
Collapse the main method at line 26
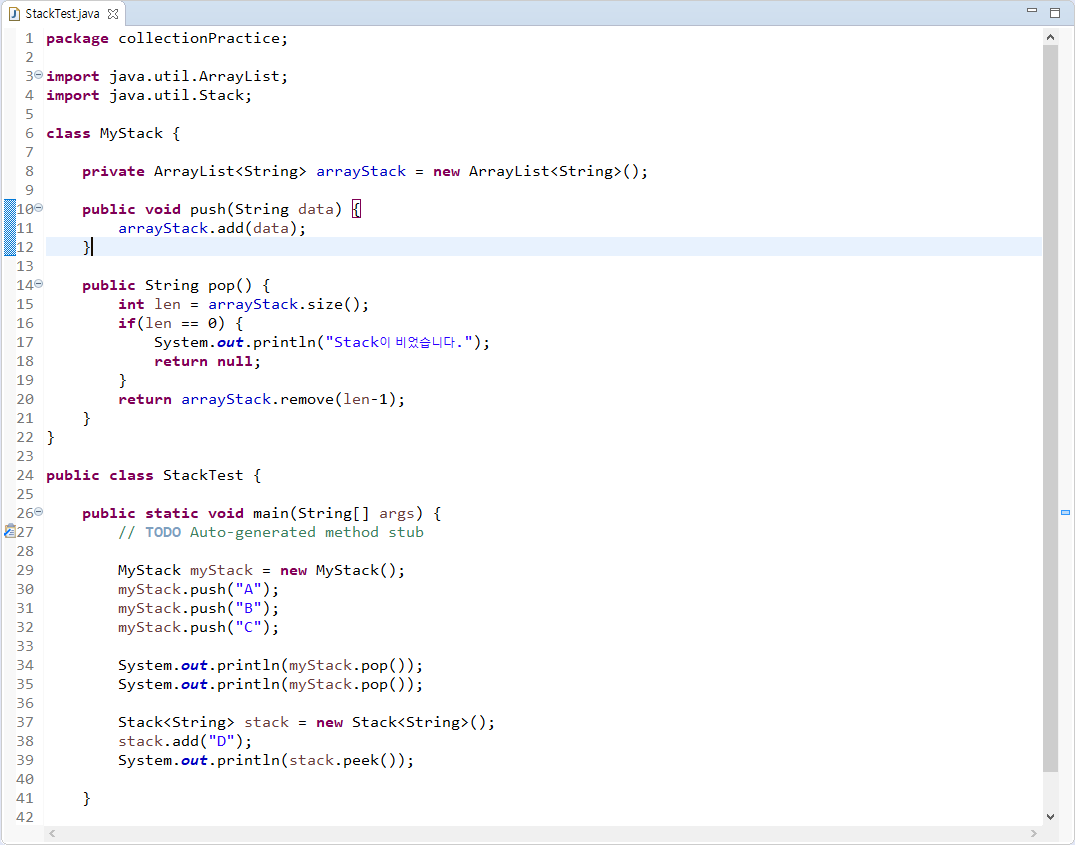click(x=38, y=511)
